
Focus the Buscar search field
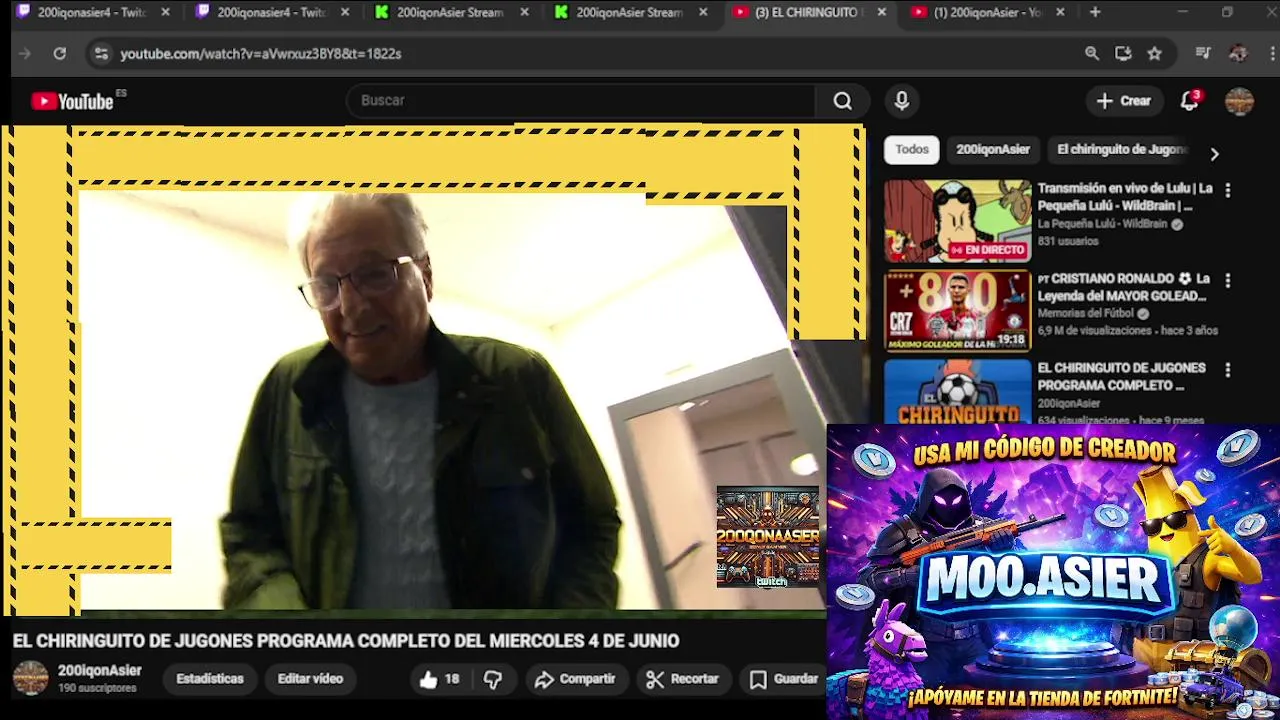pos(580,101)
